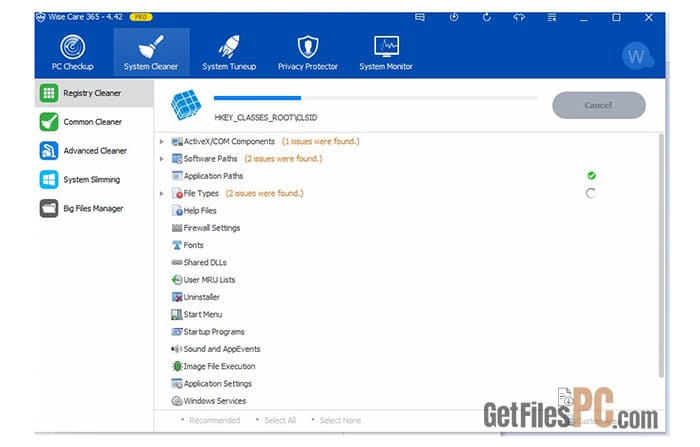Click the scan progress bar

pos(375,98)
